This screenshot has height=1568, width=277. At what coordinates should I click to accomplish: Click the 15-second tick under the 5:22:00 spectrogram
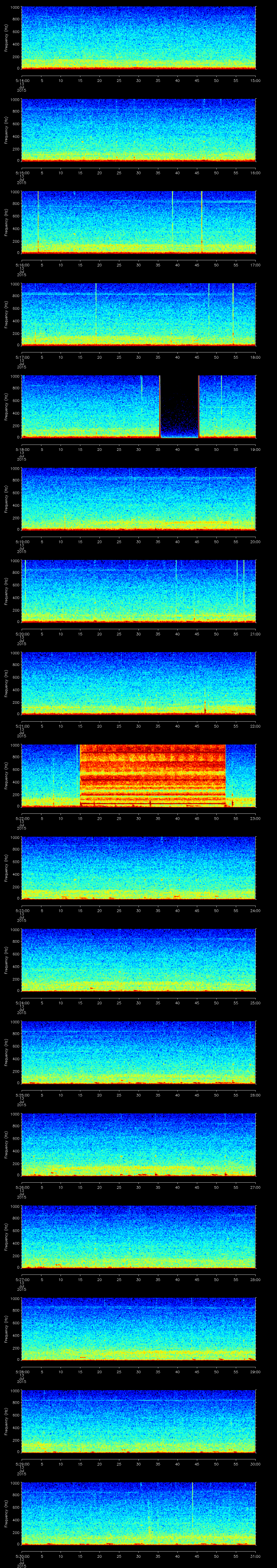tap(80, 818)
